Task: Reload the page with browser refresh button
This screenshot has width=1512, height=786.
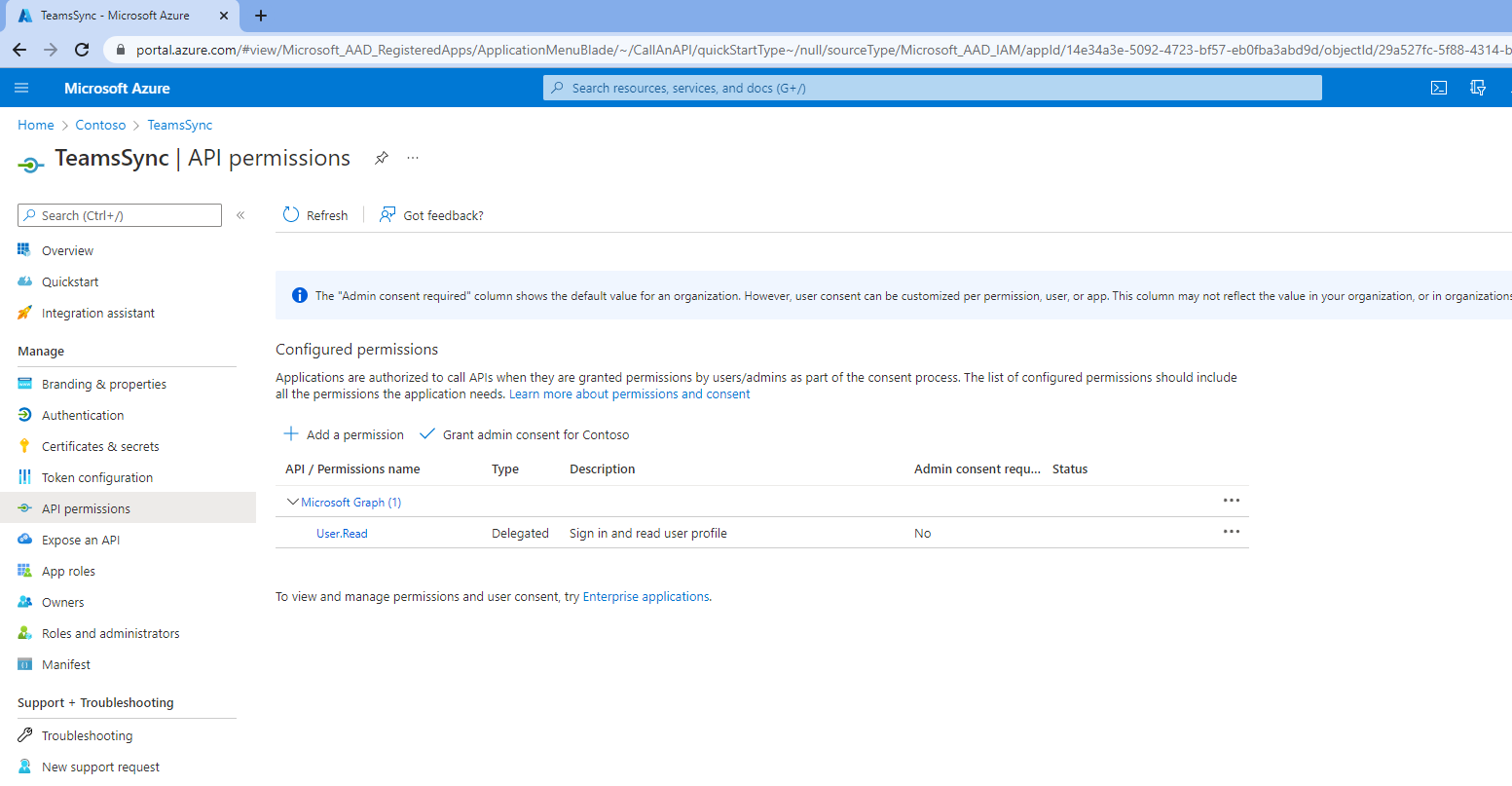Action: coord(82,50)
